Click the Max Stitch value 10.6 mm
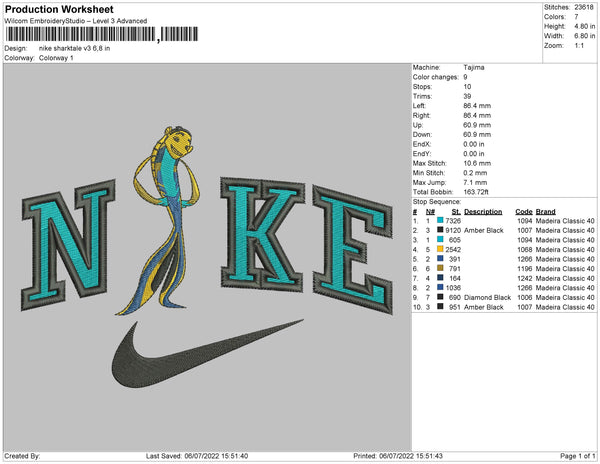 pos(477,163)
